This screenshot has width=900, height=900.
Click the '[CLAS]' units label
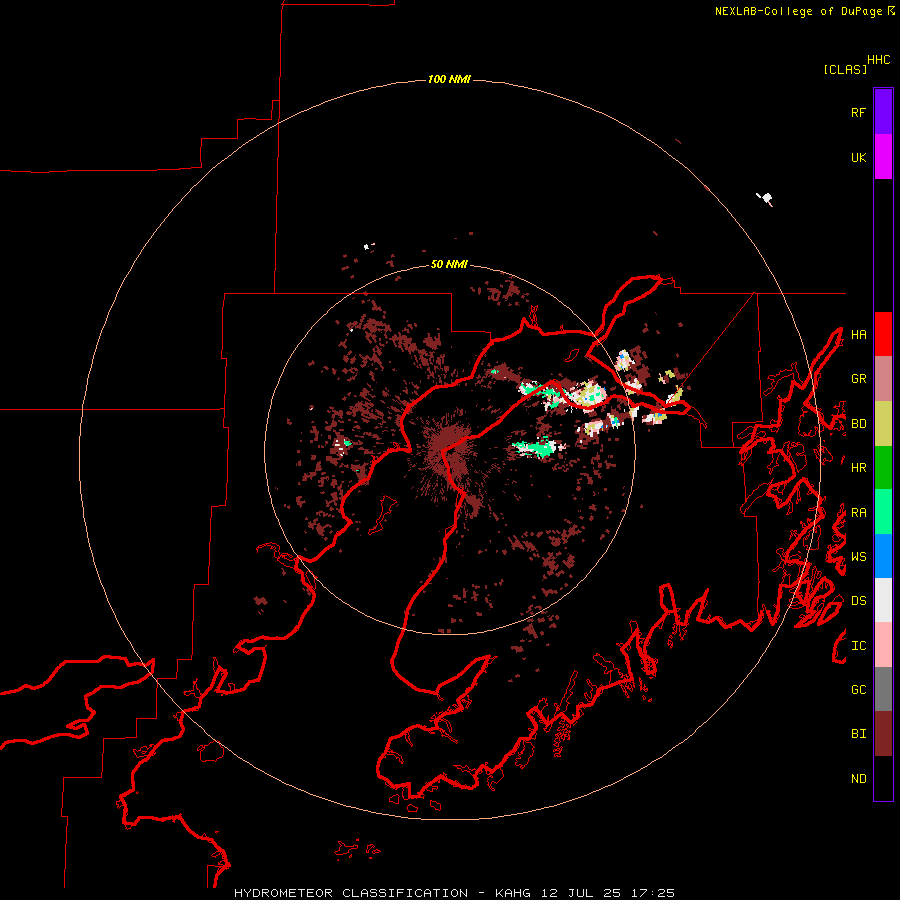[844, 69]
